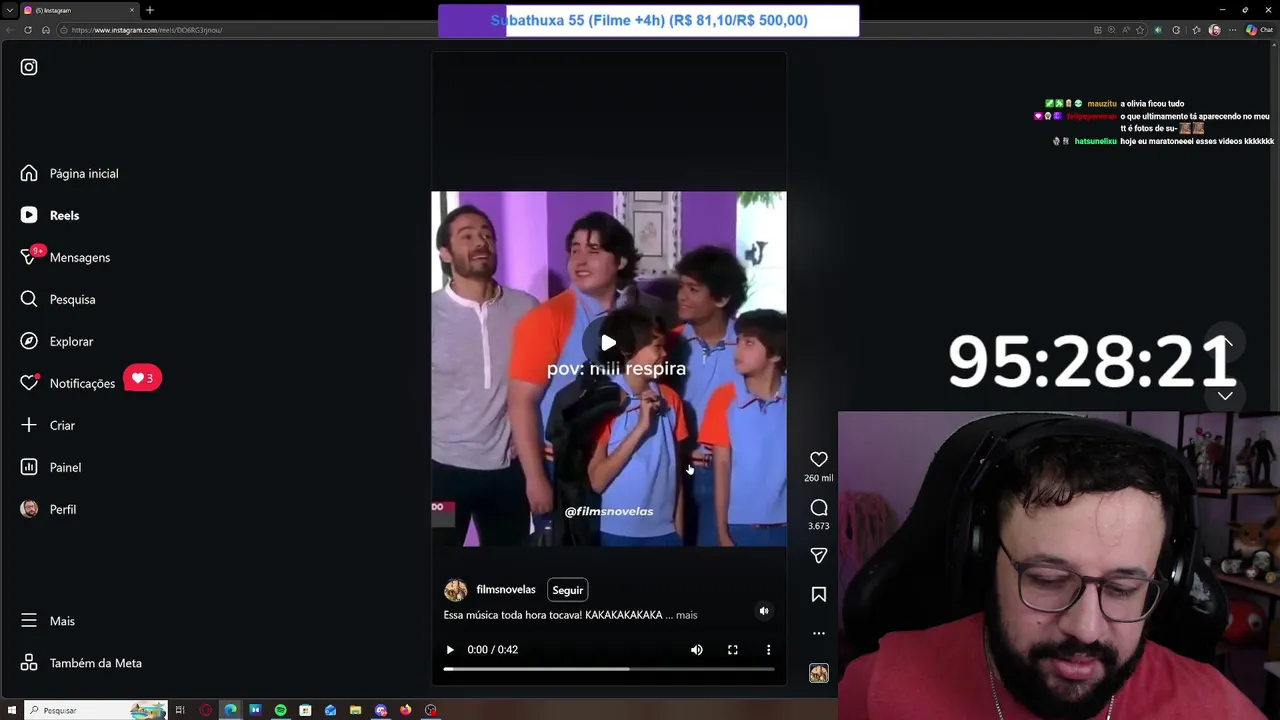Expand caption with mais link
This screenshot has height=720, width=1280.
pyautogui.click(x=686, y=615)
